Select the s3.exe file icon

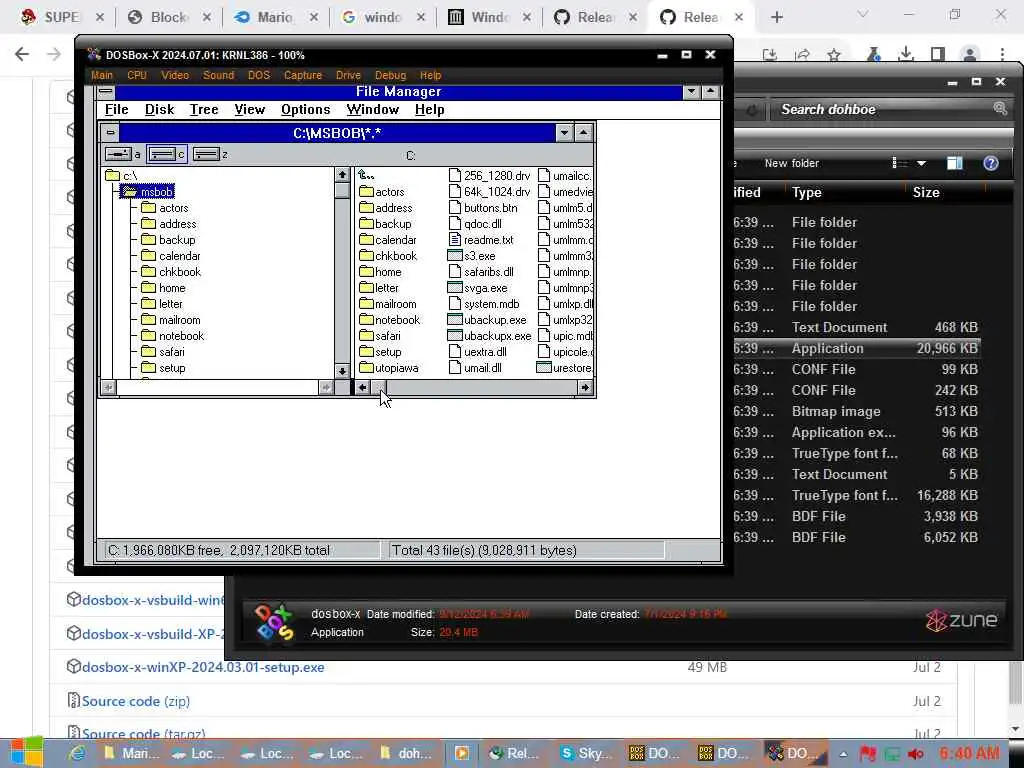tap(455, 256)
